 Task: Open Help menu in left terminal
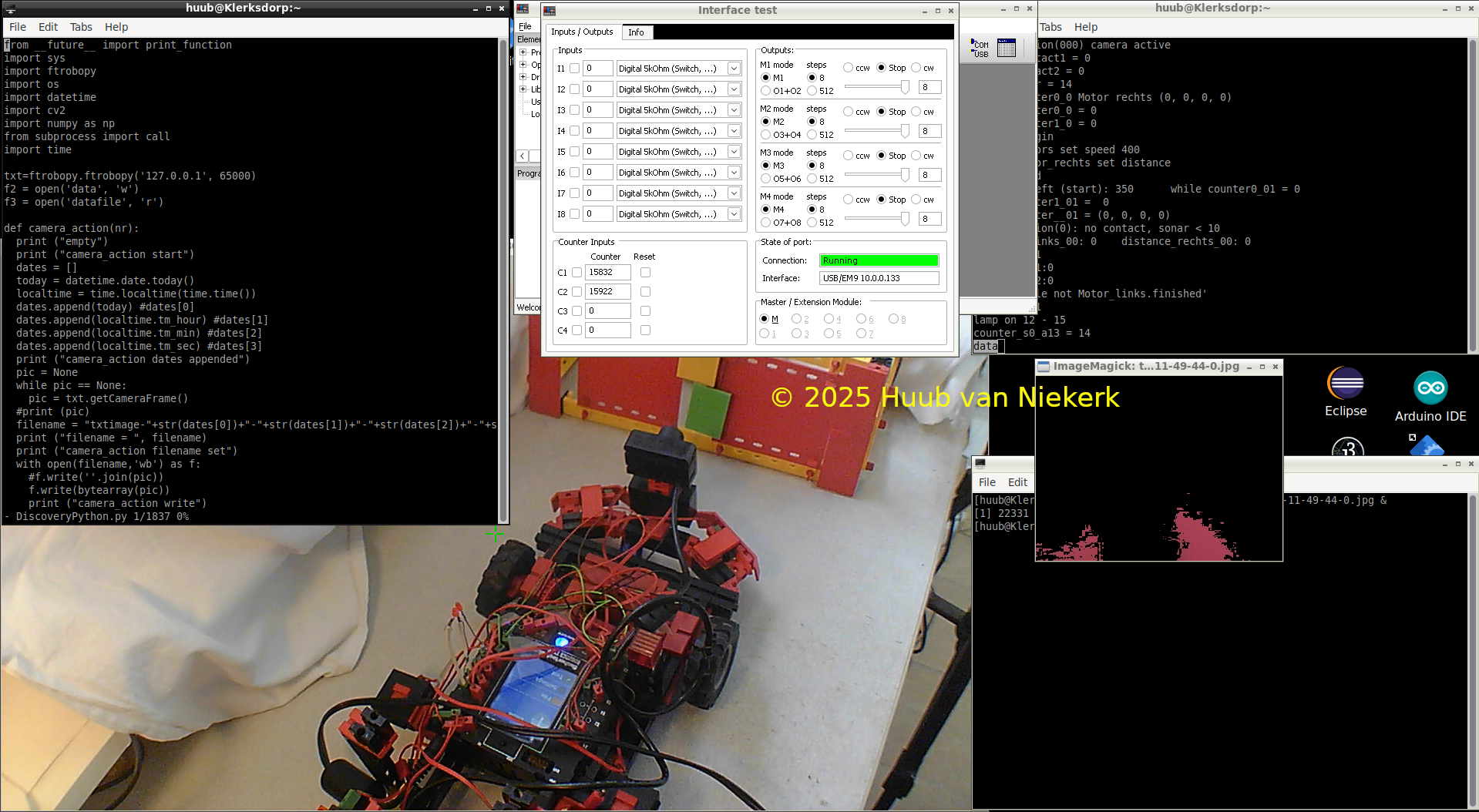116,27
